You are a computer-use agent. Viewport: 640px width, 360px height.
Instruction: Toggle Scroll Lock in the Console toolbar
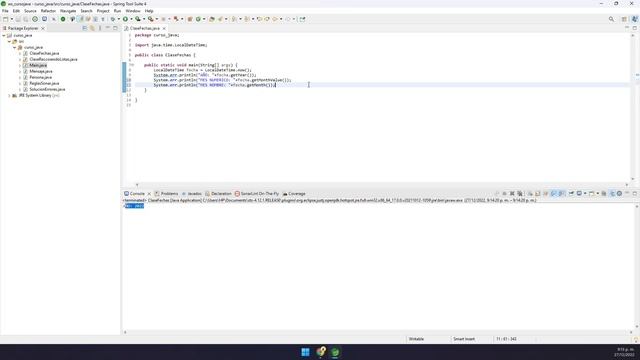[x=538, y=193]
